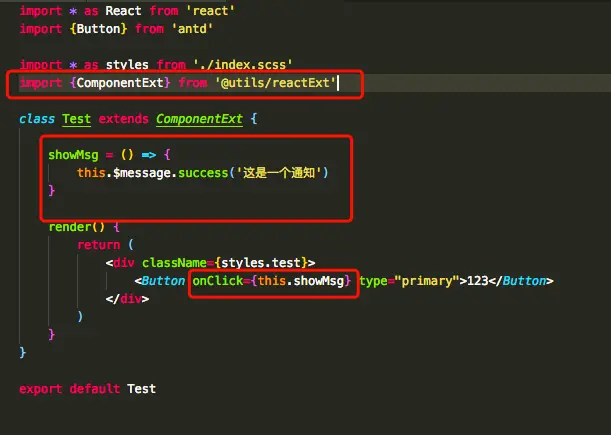Click the italic ComponentExt after extends
The width and height of the screenshot is (611, 435).
pos(200,118)
